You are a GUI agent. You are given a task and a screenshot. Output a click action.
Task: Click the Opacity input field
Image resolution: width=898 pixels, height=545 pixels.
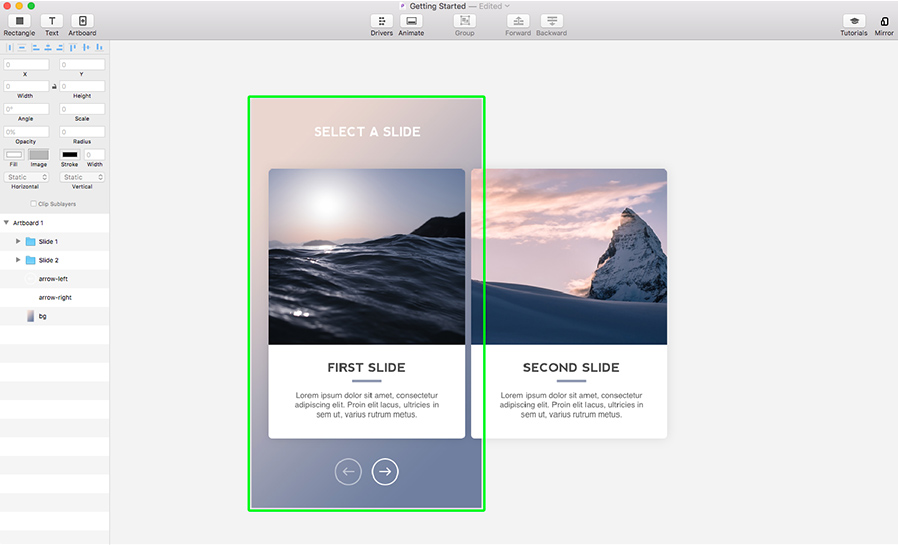[x=26, y=132]
